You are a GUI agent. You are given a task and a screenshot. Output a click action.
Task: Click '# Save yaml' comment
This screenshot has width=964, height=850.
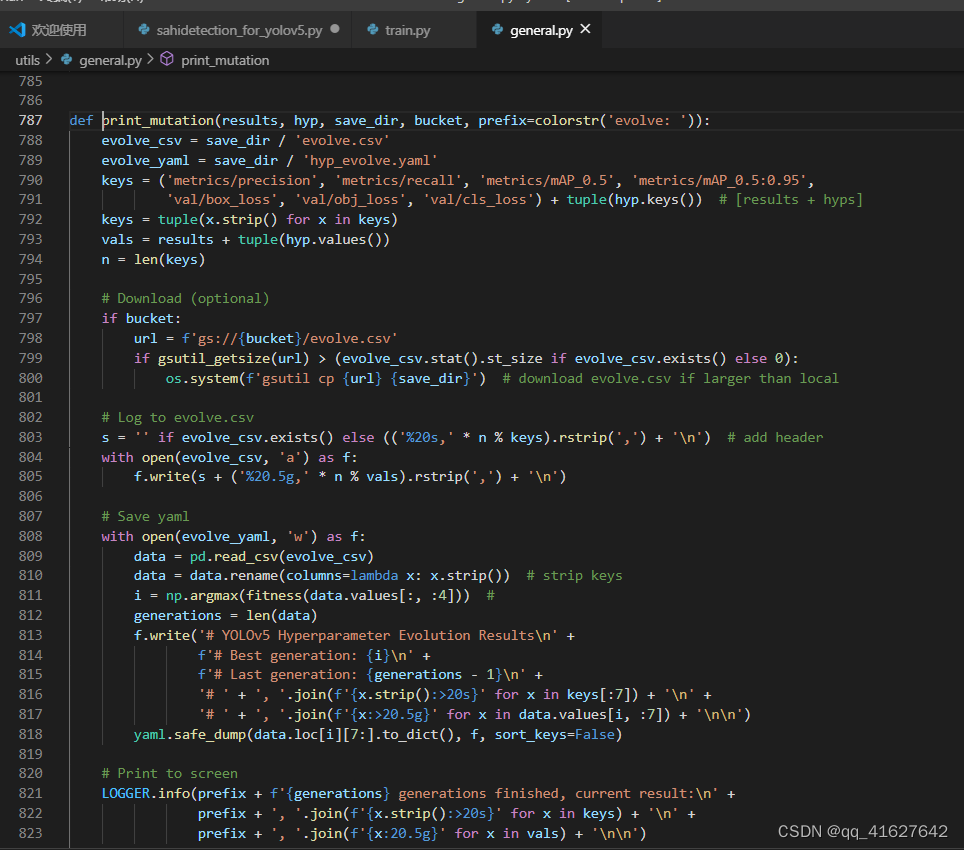click(x=145, y=517)
